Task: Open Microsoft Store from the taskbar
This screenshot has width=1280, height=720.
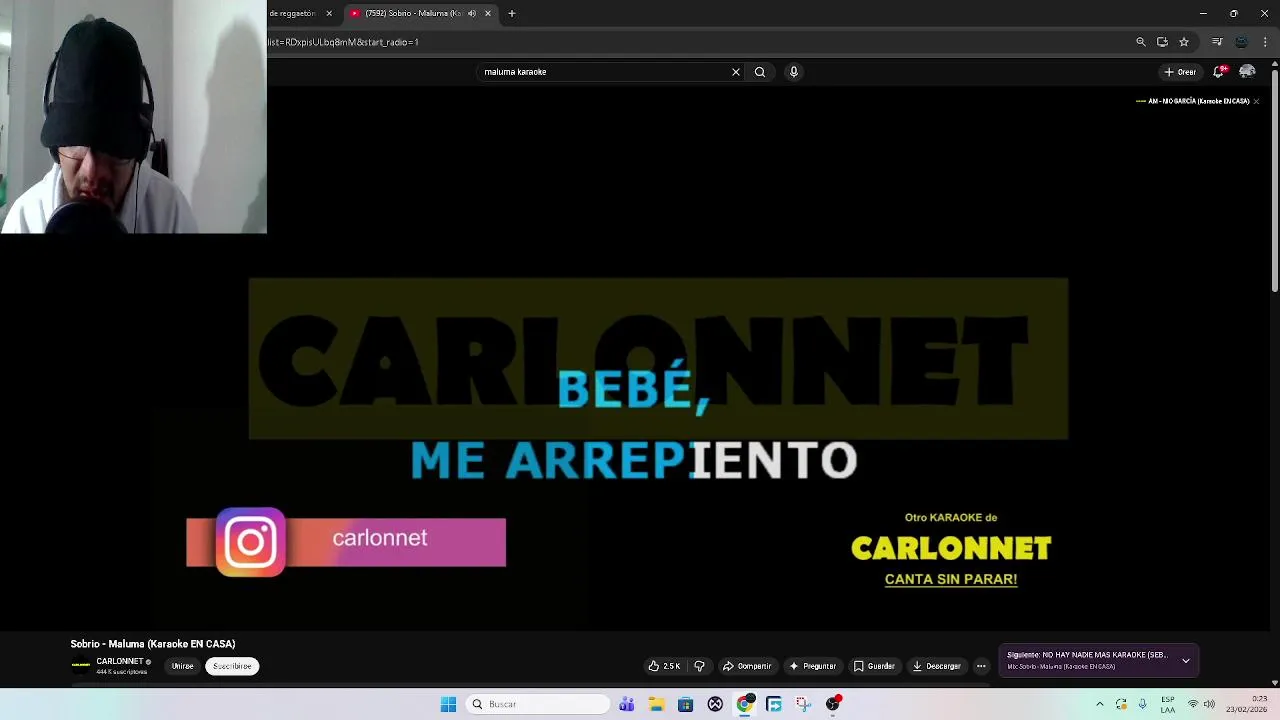Action: pos(686,704)
